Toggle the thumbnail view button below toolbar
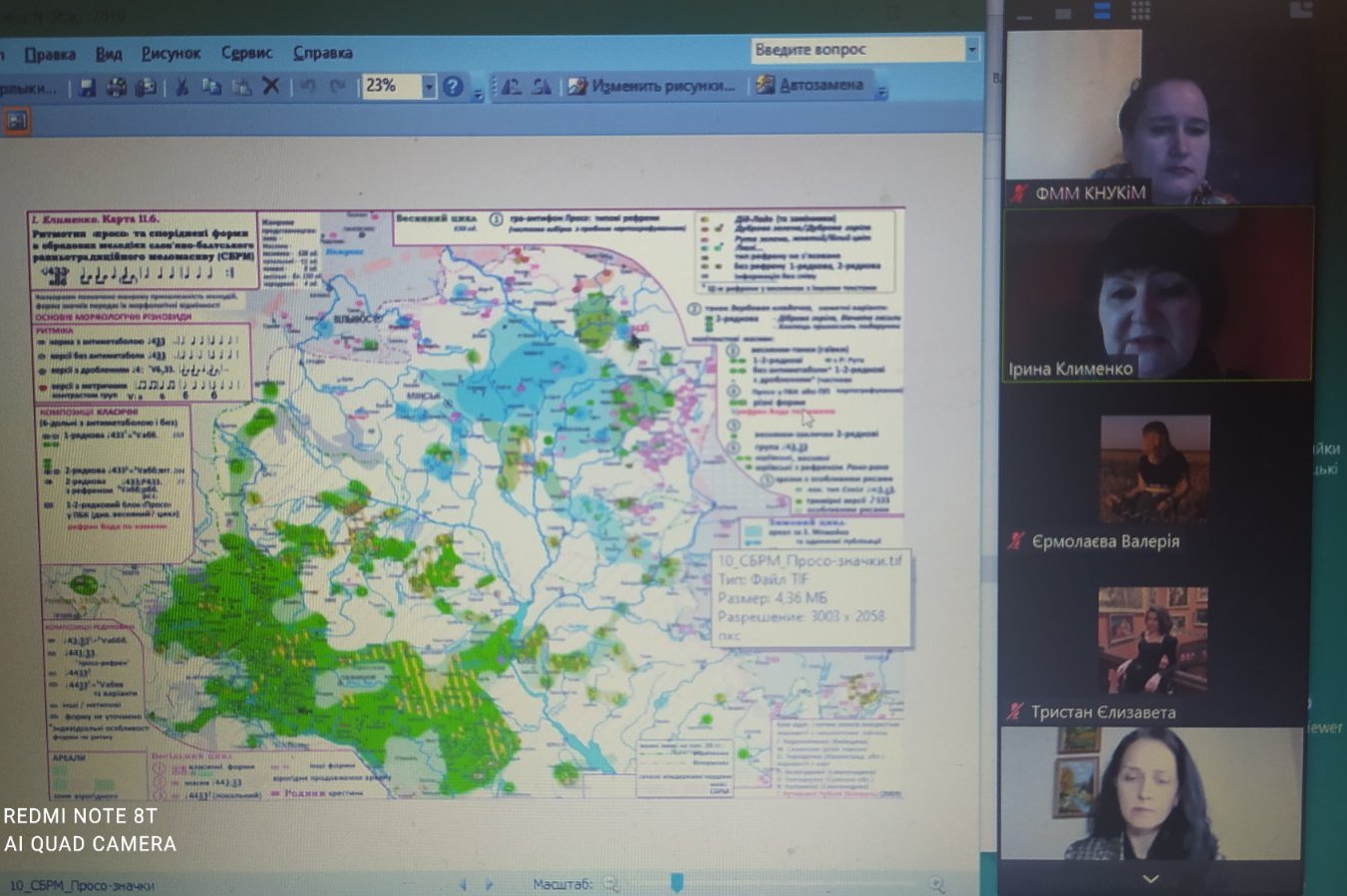This screenshot has height=896, width=1347. [x=17, y=122]
